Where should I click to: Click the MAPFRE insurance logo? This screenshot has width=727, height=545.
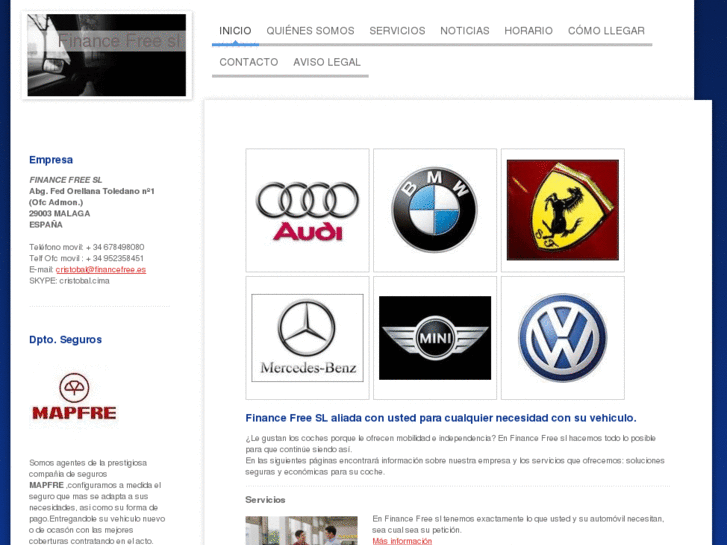(x=74, y=397)
